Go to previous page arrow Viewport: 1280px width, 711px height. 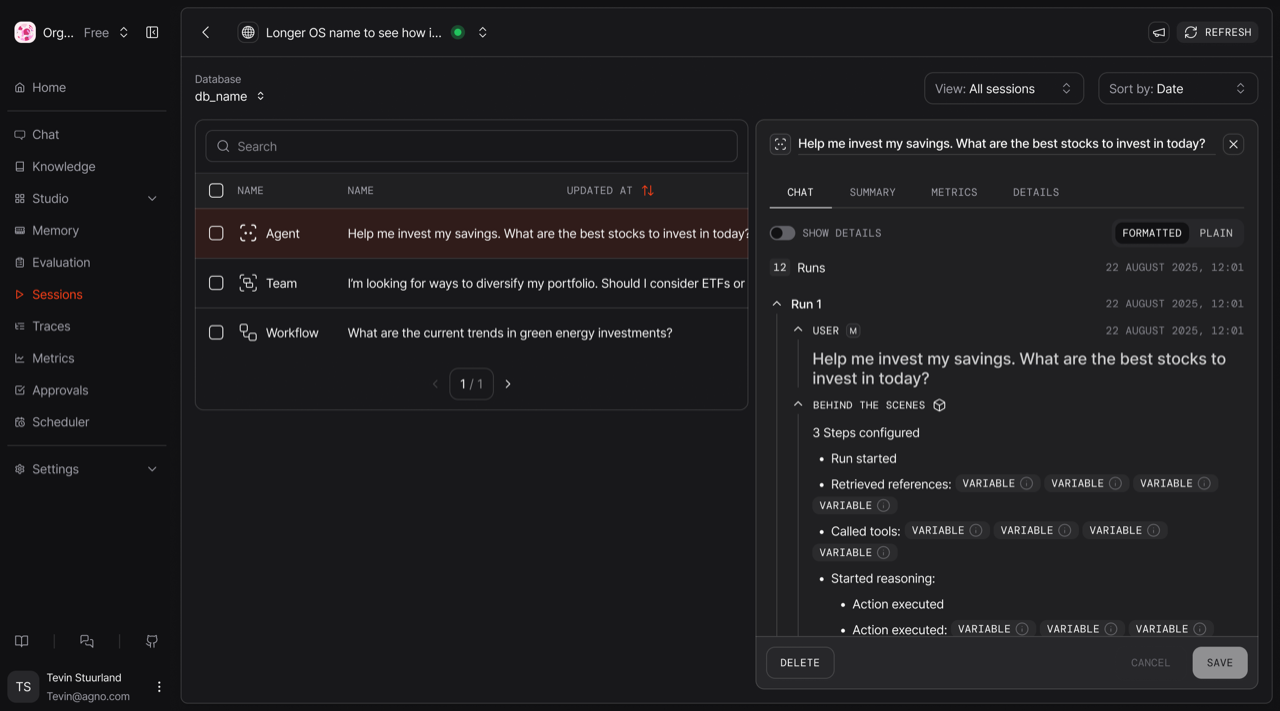(x=435, y=384)
